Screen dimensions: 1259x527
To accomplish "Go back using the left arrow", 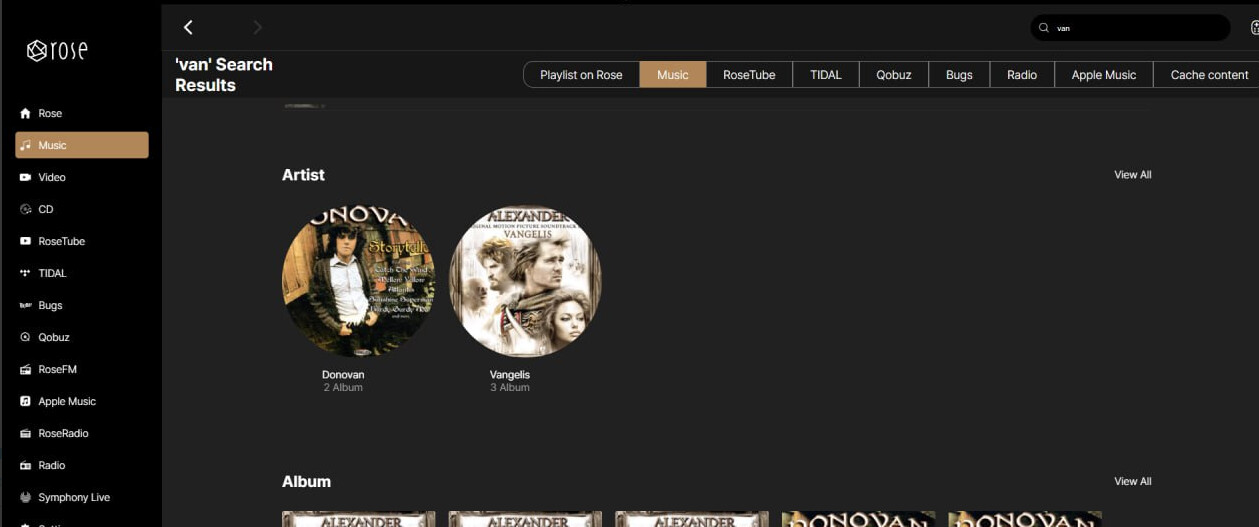I will 188,28.
